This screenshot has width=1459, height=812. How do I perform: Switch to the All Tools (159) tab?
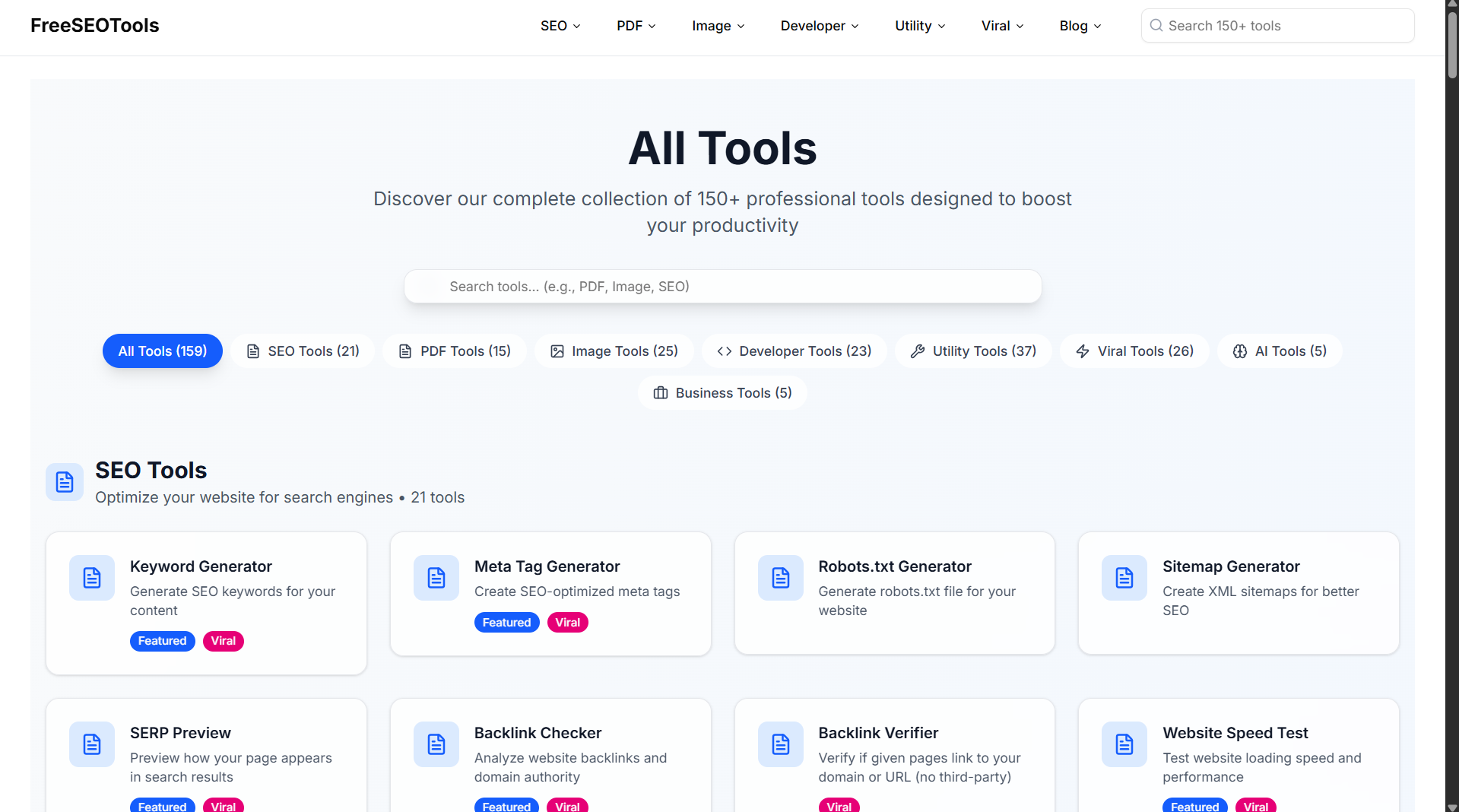pyautogui.click(x=162, y=350)
